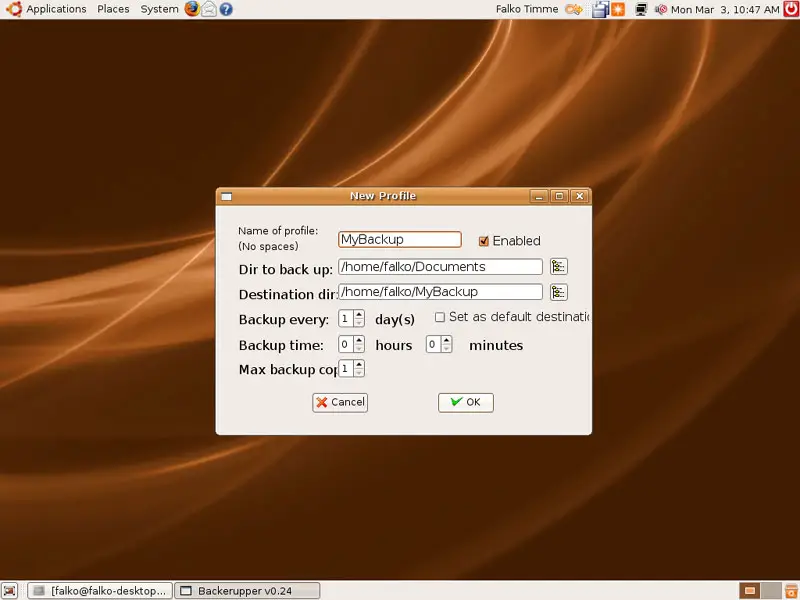Click the Max backup copies number field
Image resolution: width=800 pixels, height=600 pixels.
[x=346, y=368]
